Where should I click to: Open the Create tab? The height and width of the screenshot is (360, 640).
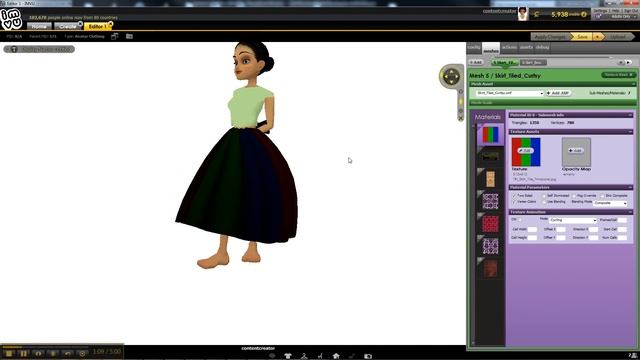[67, 26]
